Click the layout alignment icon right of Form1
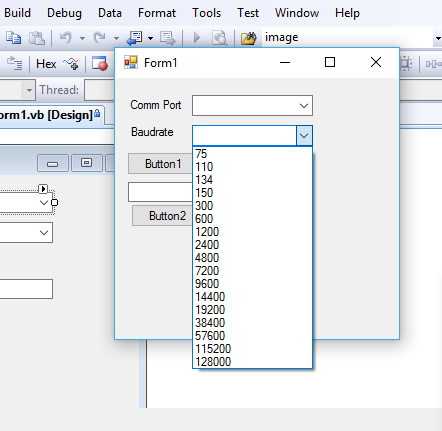 [406, 63]
